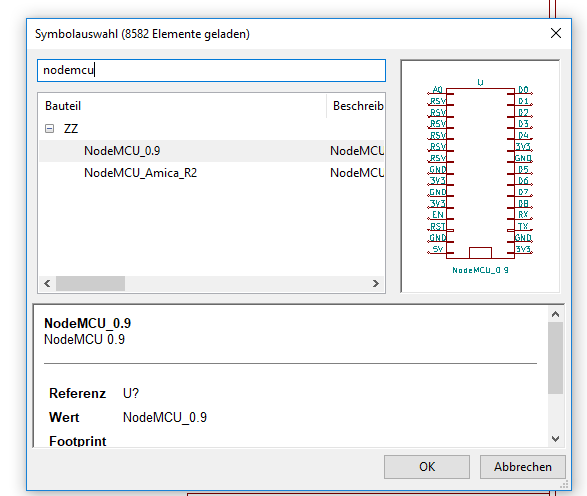Click the horizontal scrollbar thumb in list
Image resolution: width=587 pixels, height=496 pixels.
point(90,283)
